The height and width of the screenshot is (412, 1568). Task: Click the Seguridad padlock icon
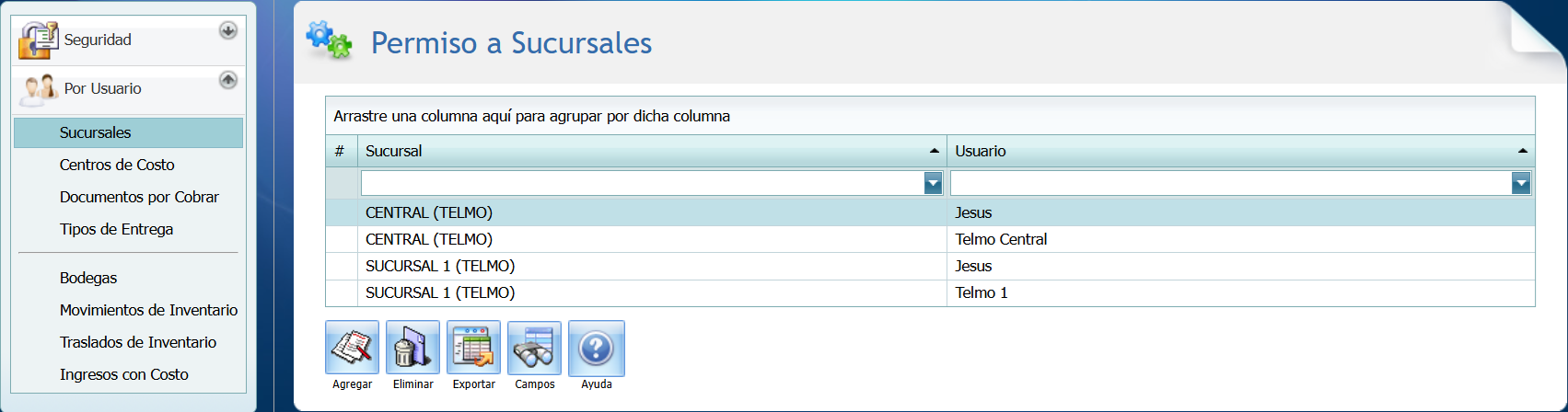[38, 40]
